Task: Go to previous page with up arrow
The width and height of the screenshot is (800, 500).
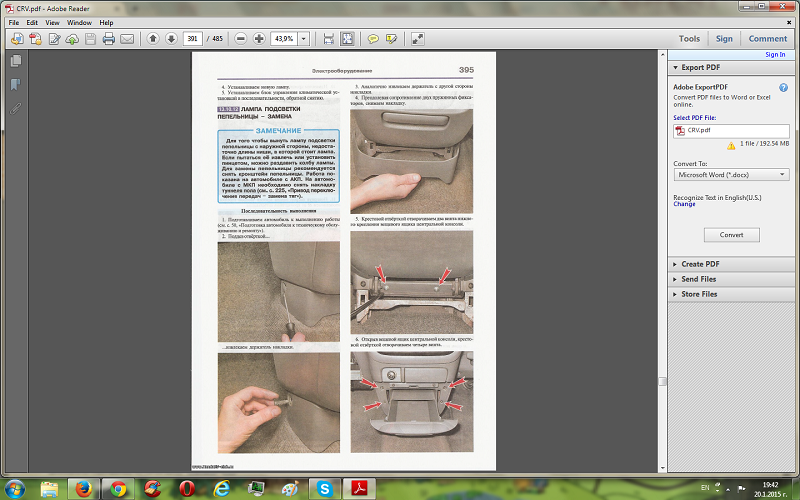Action: (153, 39)
